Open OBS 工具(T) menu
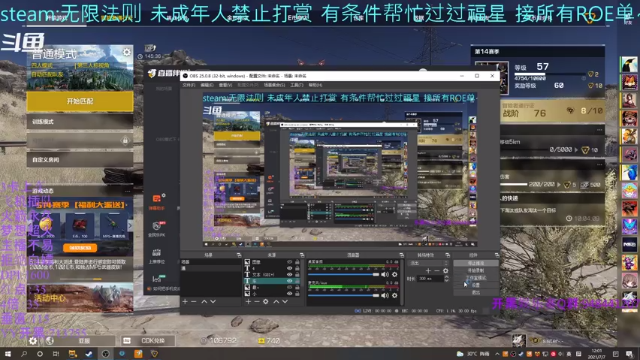The width and height of the screenshot is (640, 360). [x=297, y=85]
